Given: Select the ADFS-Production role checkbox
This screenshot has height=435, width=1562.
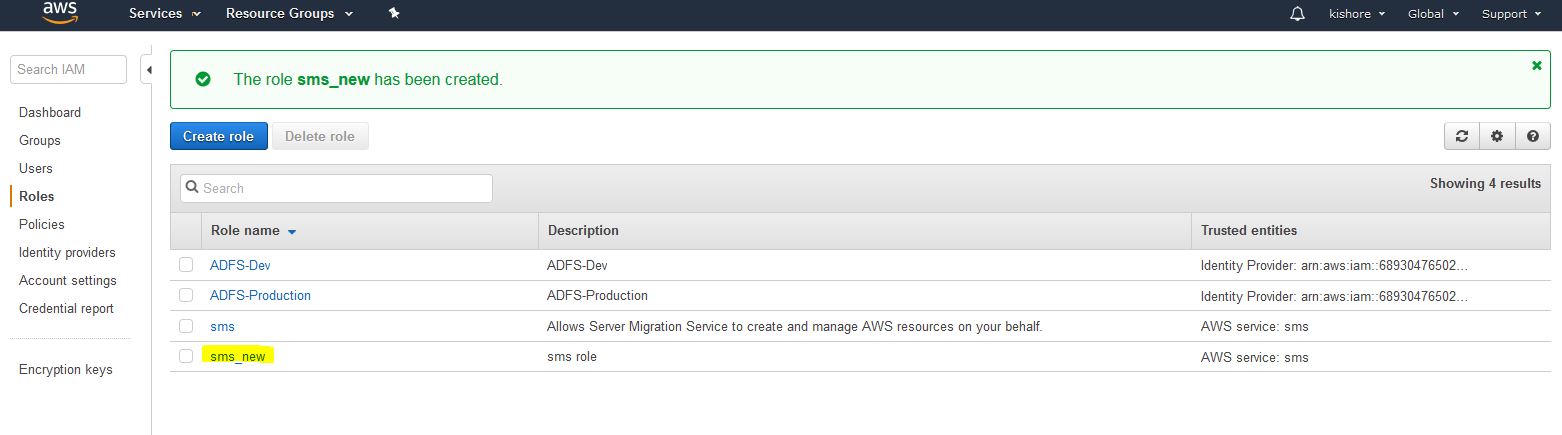Looking at the screenshot, I should coord(186,295).
